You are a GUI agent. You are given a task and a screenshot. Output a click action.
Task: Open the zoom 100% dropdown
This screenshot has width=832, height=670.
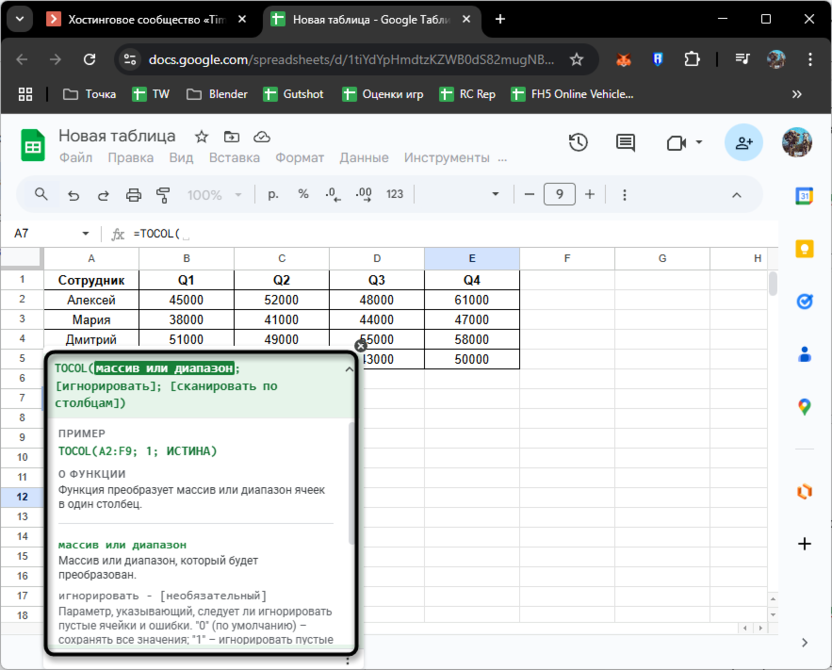click(x=214, y=195)
